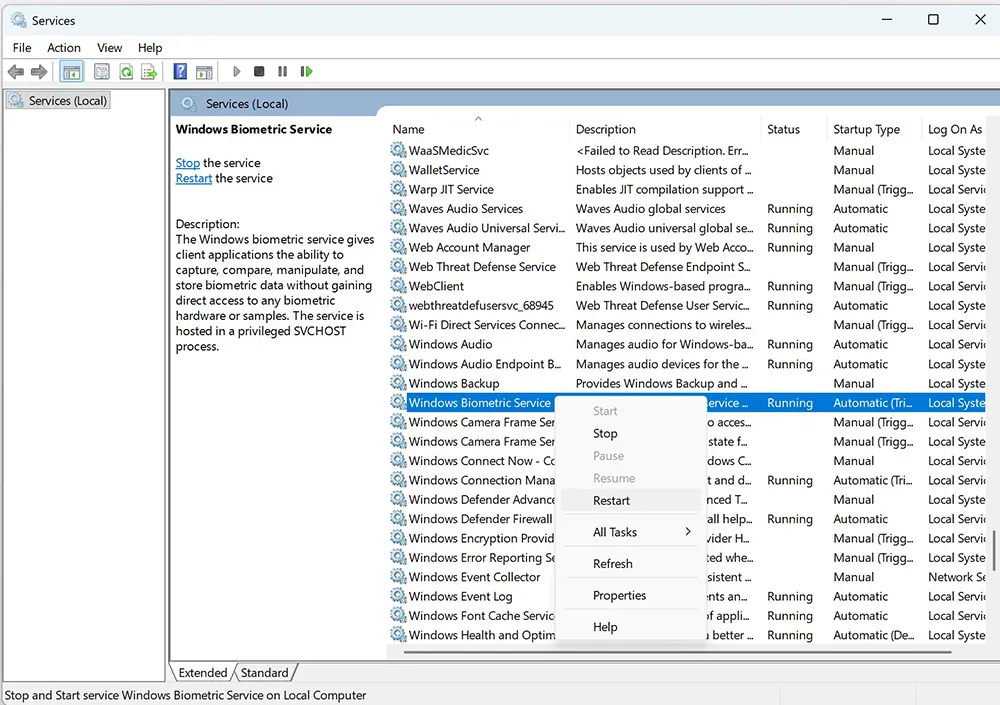Image resolution: width=1000 pixels, height=705 pixels.
Task: Click the Stop hyperlink in the left pane
Action: point(188,162)
